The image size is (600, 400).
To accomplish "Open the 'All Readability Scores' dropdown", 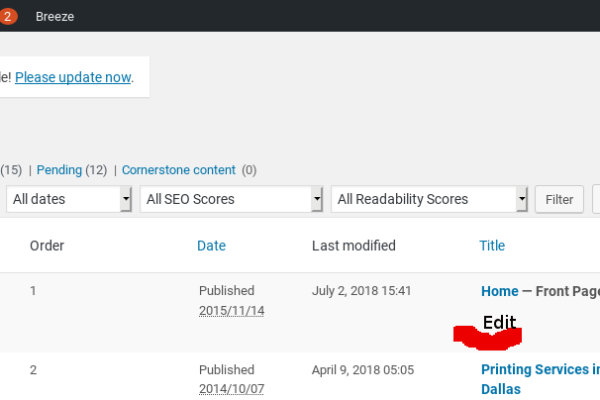I will pos(429,199).
